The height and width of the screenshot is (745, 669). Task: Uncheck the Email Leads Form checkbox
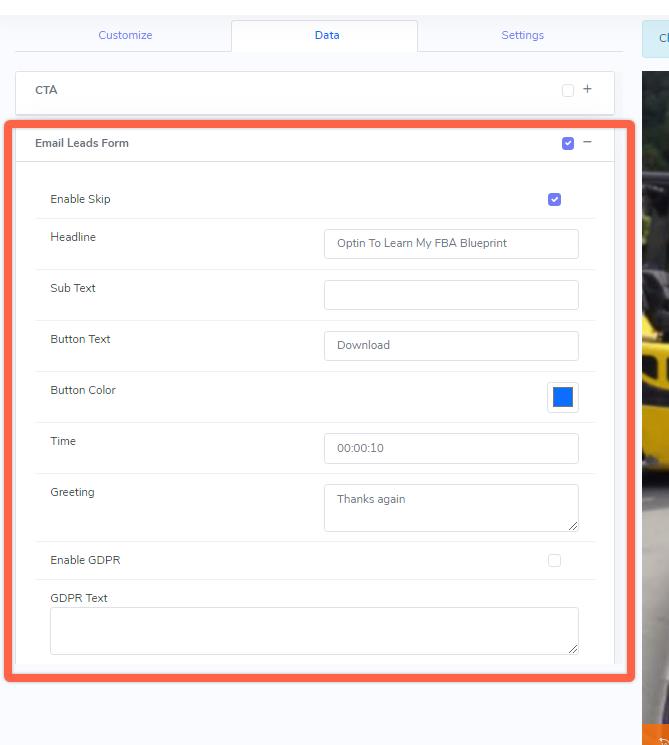click(568, 143)
